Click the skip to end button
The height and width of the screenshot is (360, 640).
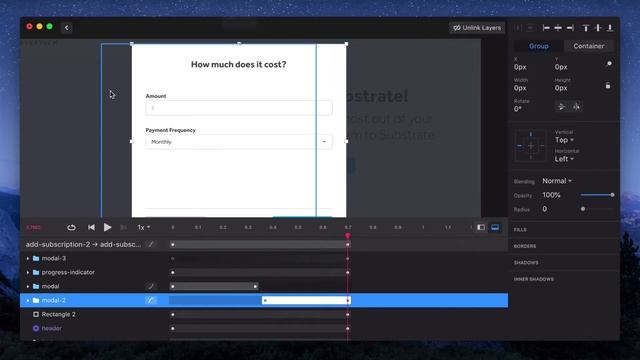pos(123,227)
